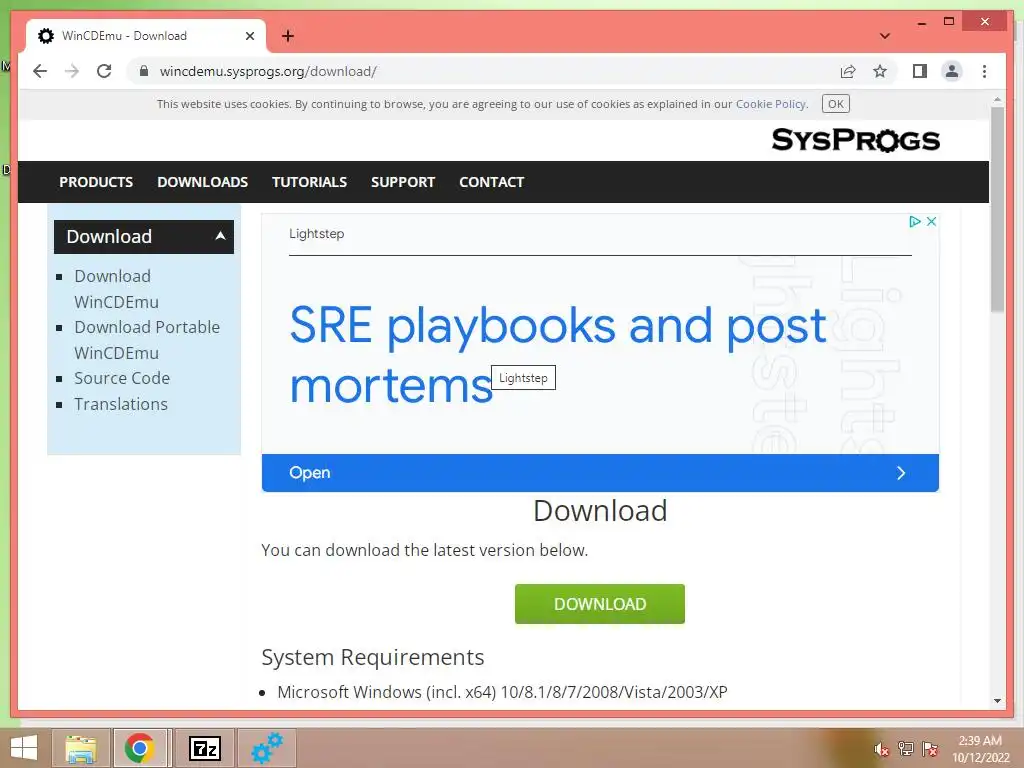The width and height of the screenshot is (1024, 768).
Task: Open the Action Center flag icon
Action: (929, 749)
